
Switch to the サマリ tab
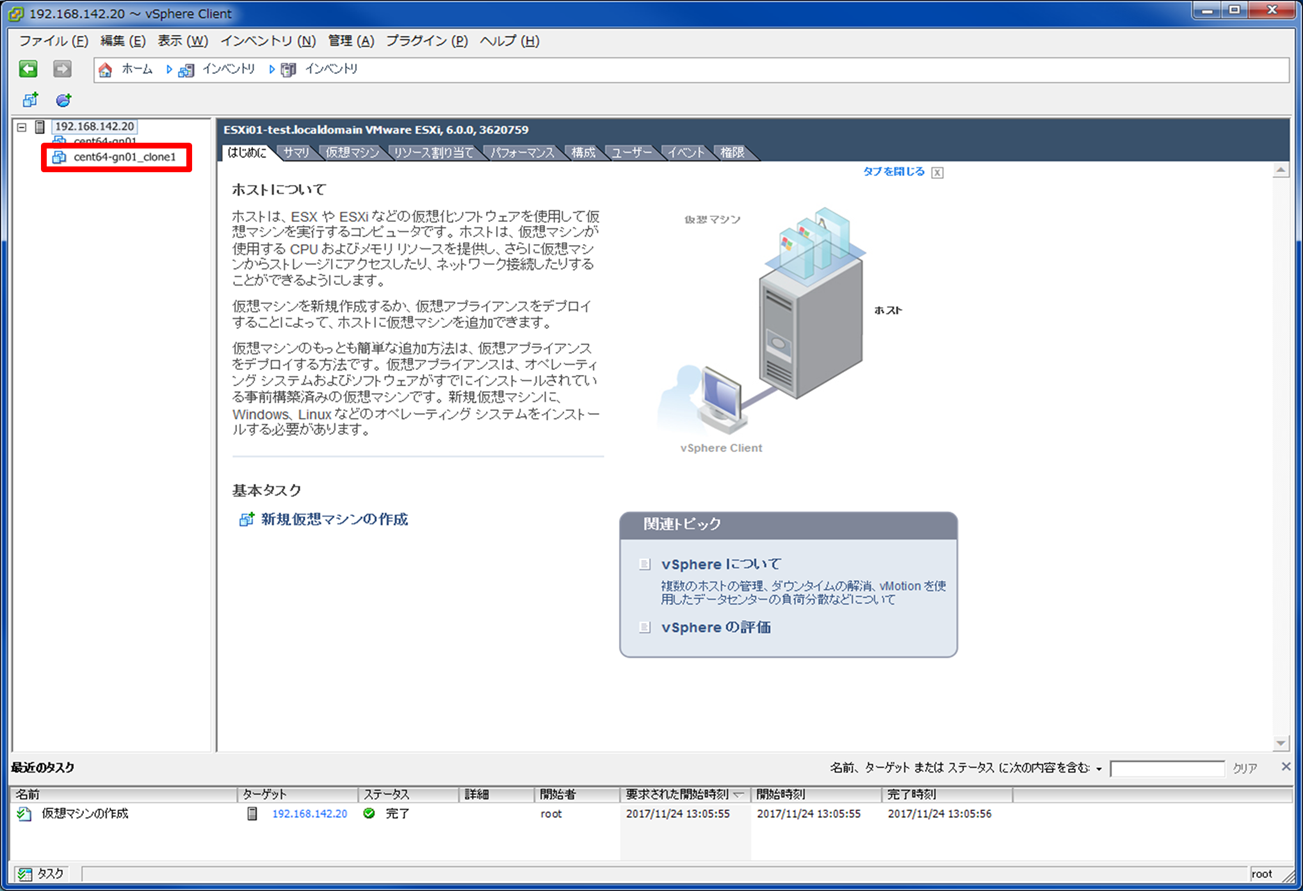296,153
